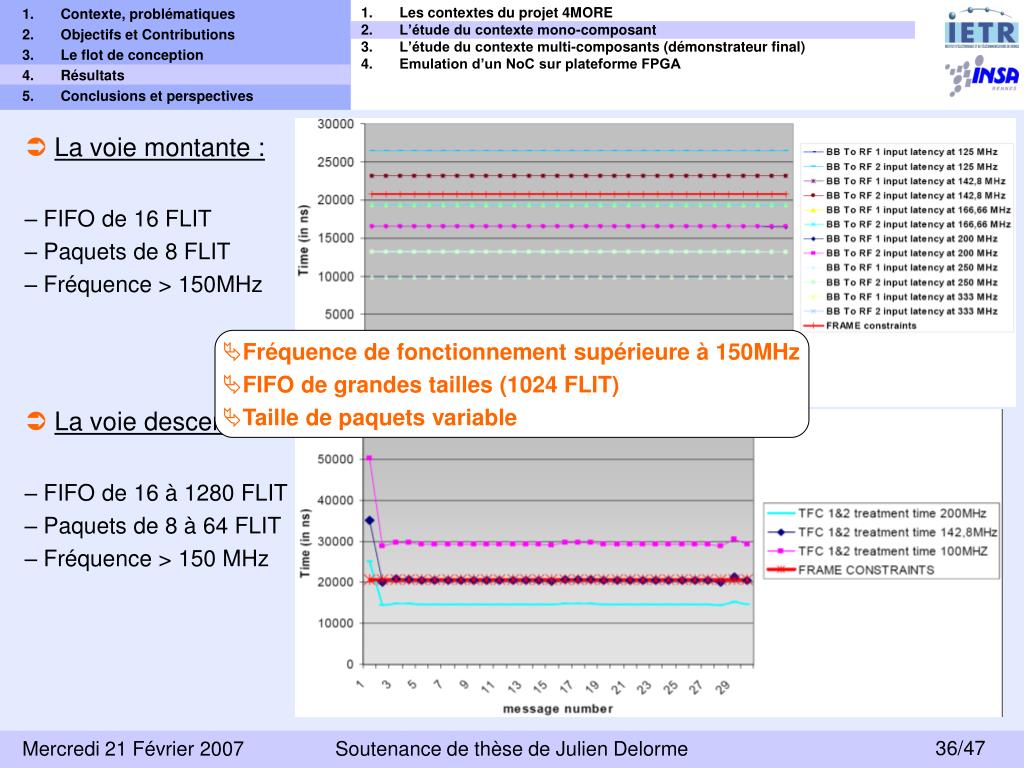1024x768 pixels.
Task: Open 'Conclusions et perspectives' section
Action: point(157,96)
